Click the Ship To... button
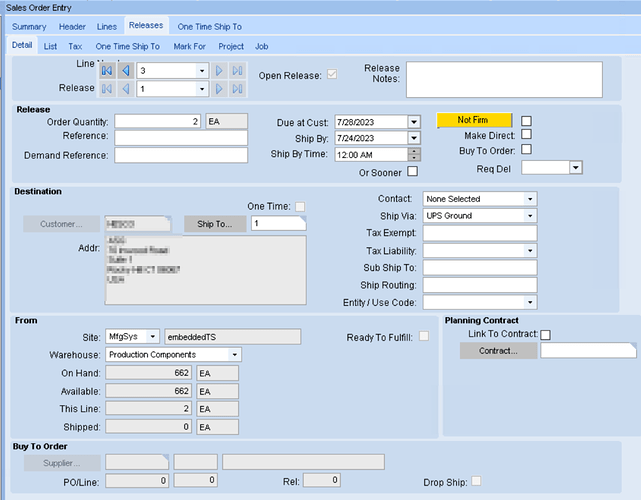 click(x=215, y=224)
